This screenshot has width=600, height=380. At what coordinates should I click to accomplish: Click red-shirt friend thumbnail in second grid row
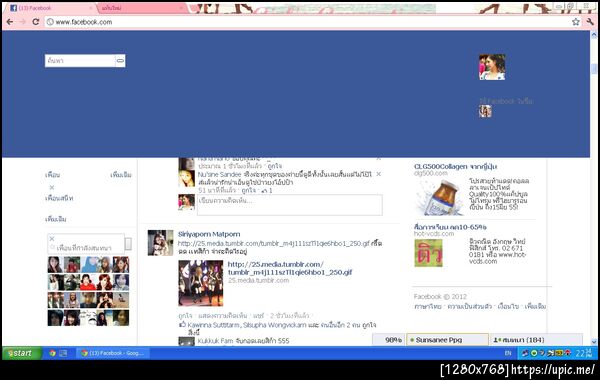pyautogui.click(x=88, y=282)
